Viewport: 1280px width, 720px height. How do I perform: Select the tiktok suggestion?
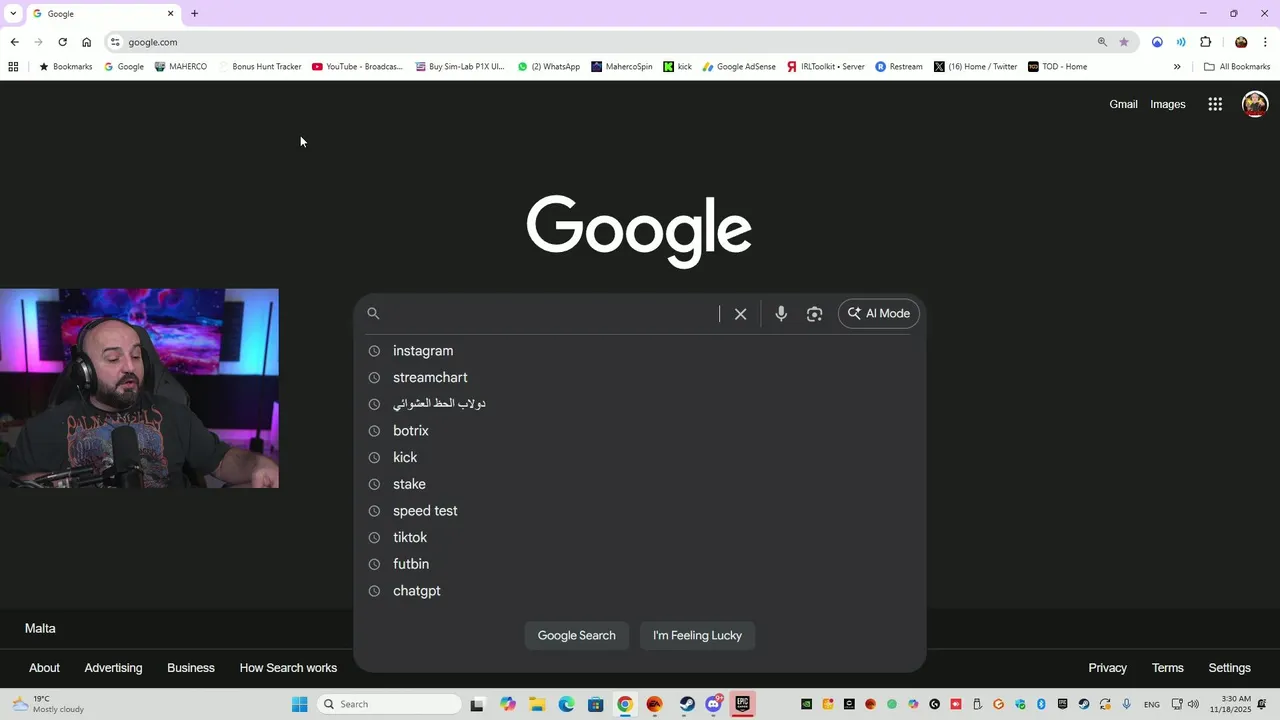point(640,538)
